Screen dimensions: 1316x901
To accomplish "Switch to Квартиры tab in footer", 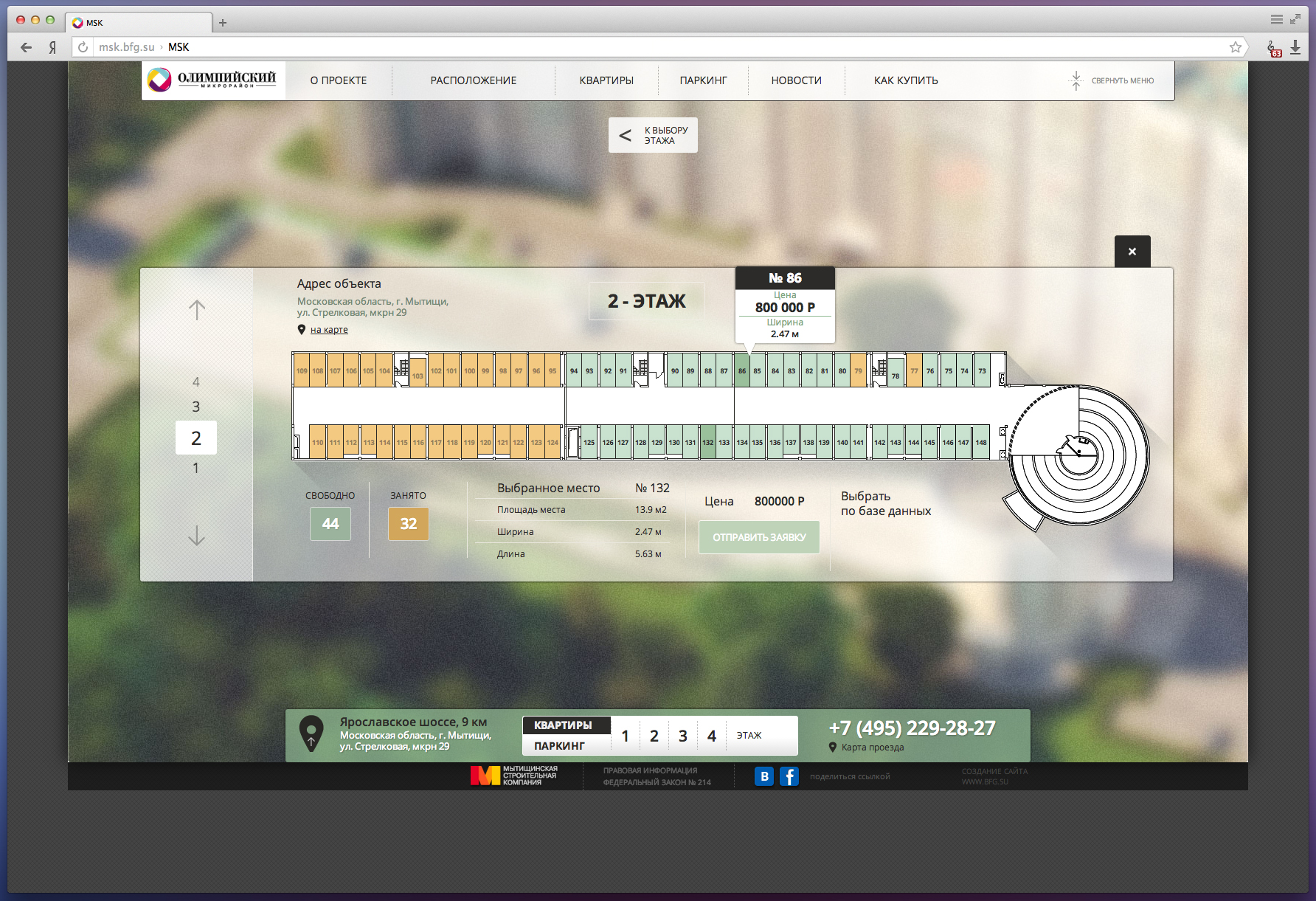I will click(x=564, y=725).
